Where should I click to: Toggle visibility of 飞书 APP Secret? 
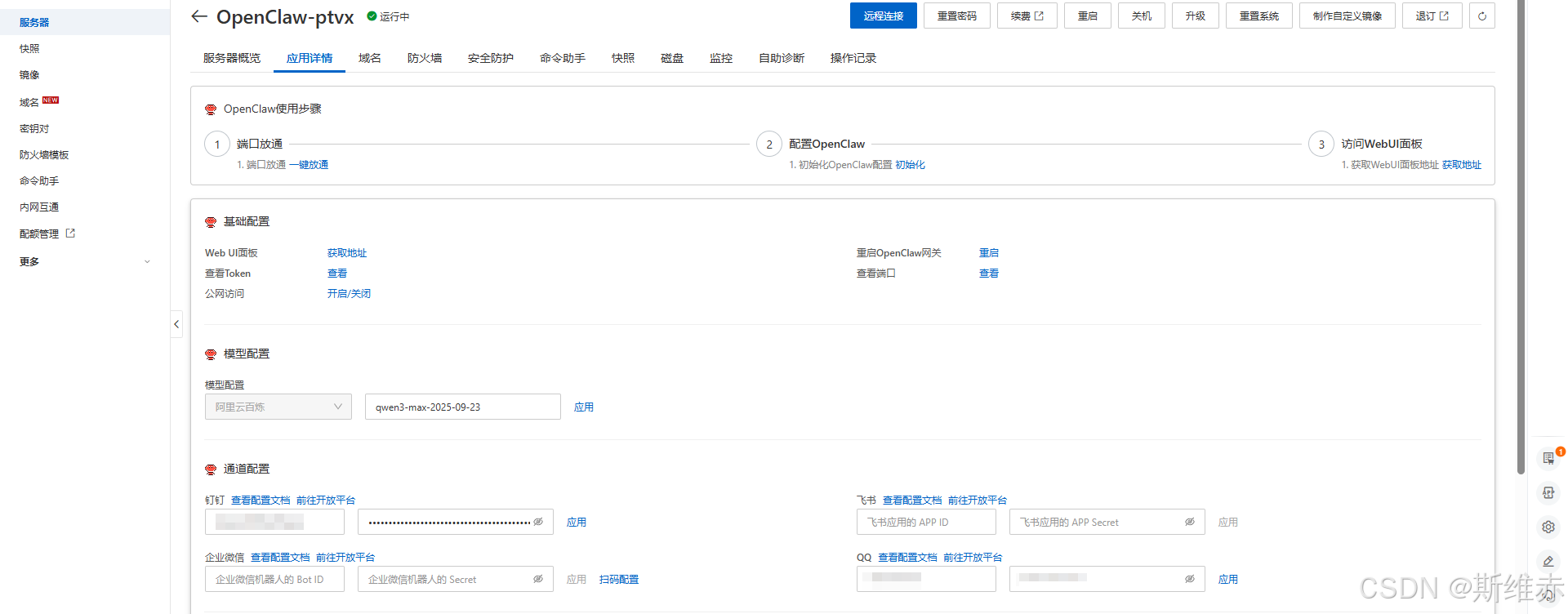tap(1190, 522)
